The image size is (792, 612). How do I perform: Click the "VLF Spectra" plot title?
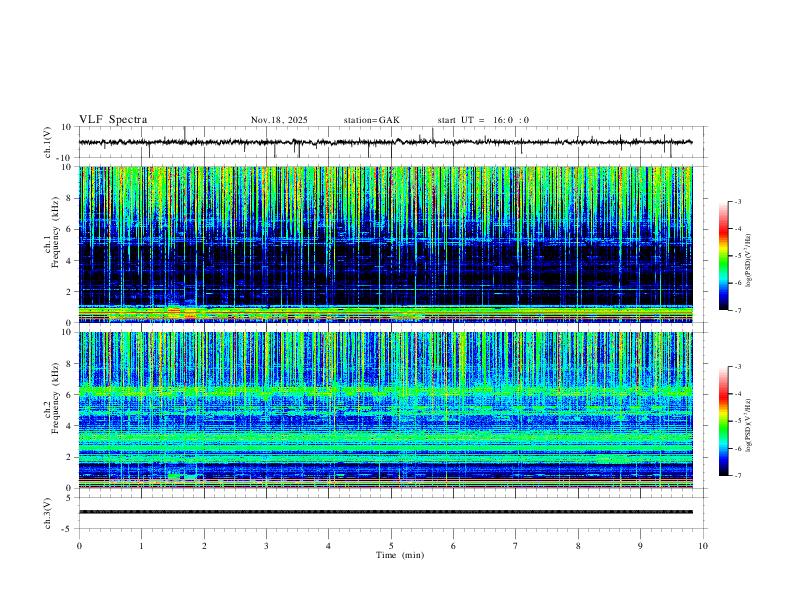pos(113,120)
